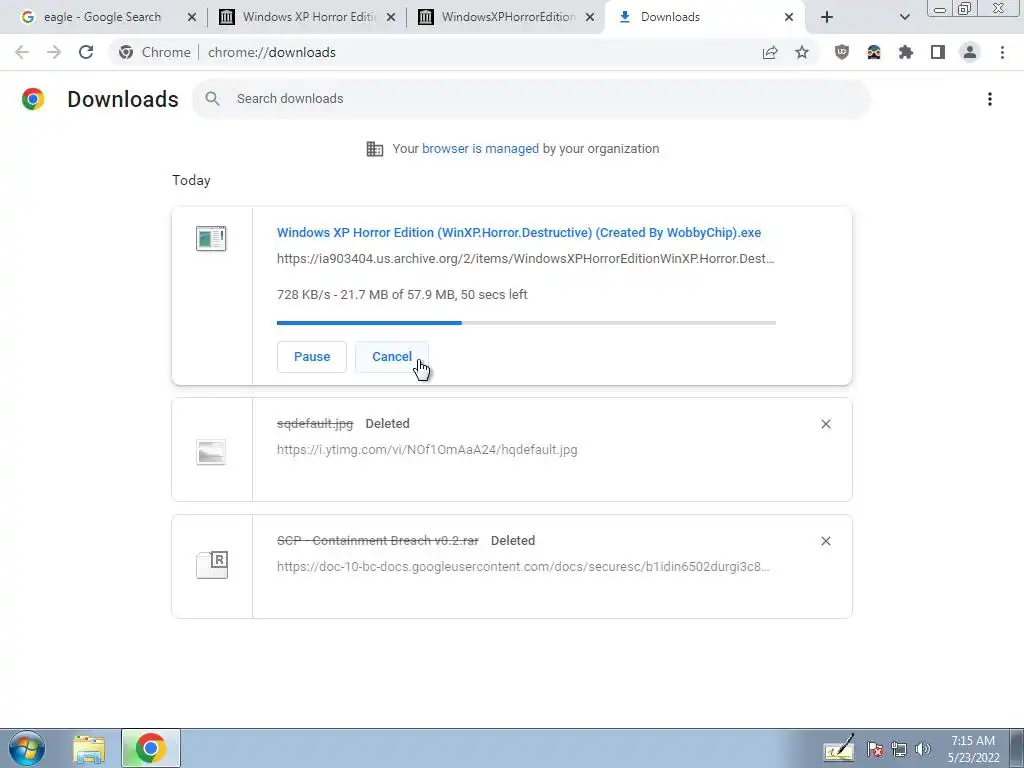Close the Downloads tab
Screen dimensions: 1024x768
789,17
